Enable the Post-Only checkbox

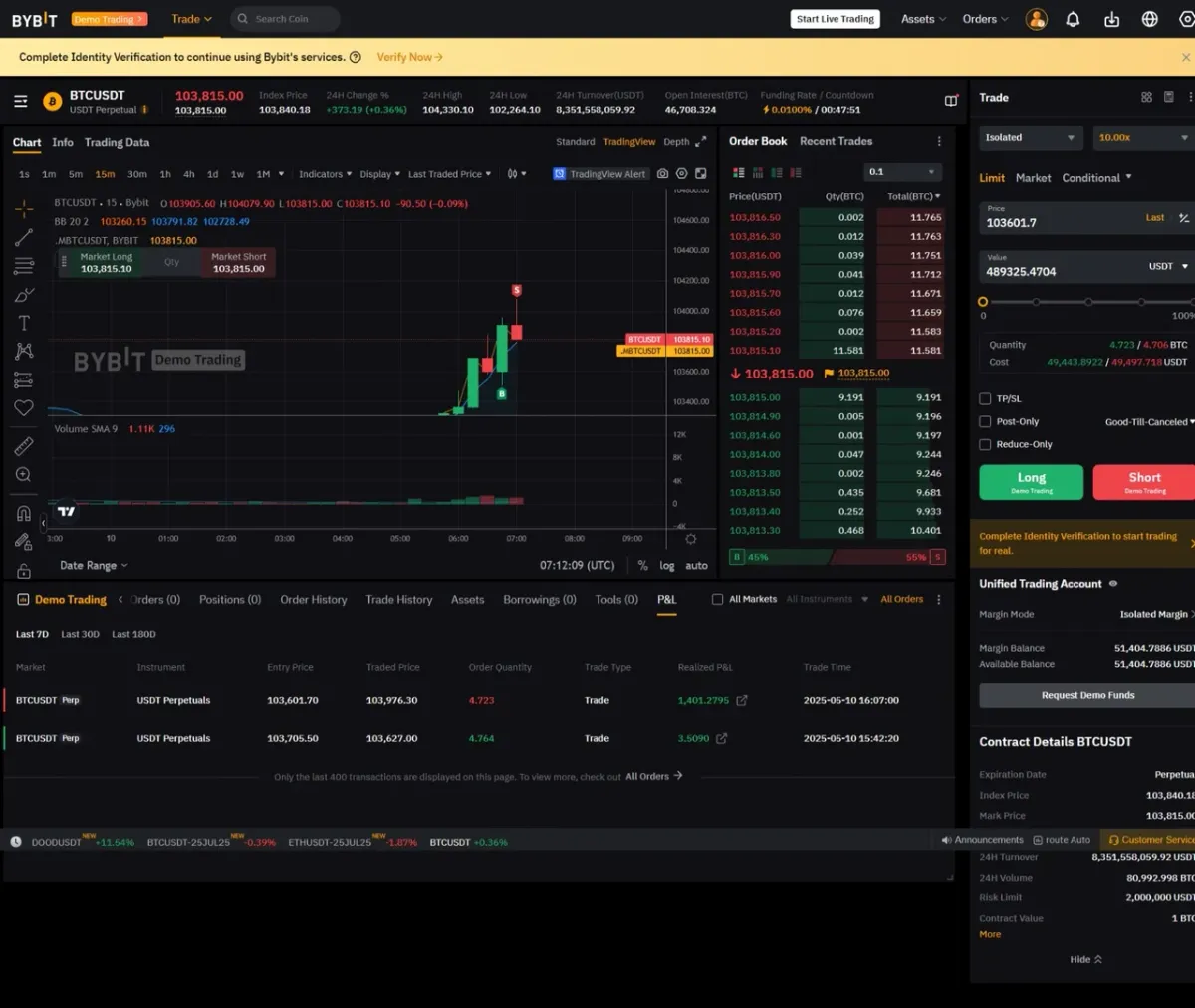(985, 421)
